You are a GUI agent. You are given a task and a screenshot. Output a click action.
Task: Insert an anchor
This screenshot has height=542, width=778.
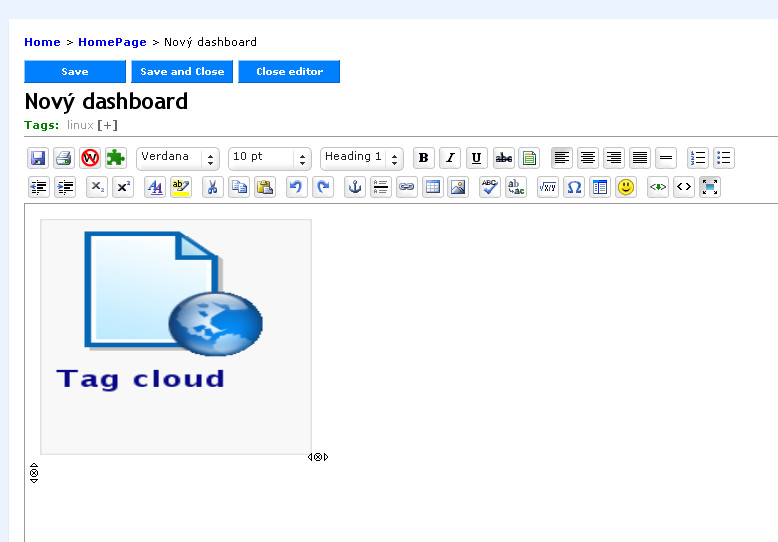click(355, 187)
